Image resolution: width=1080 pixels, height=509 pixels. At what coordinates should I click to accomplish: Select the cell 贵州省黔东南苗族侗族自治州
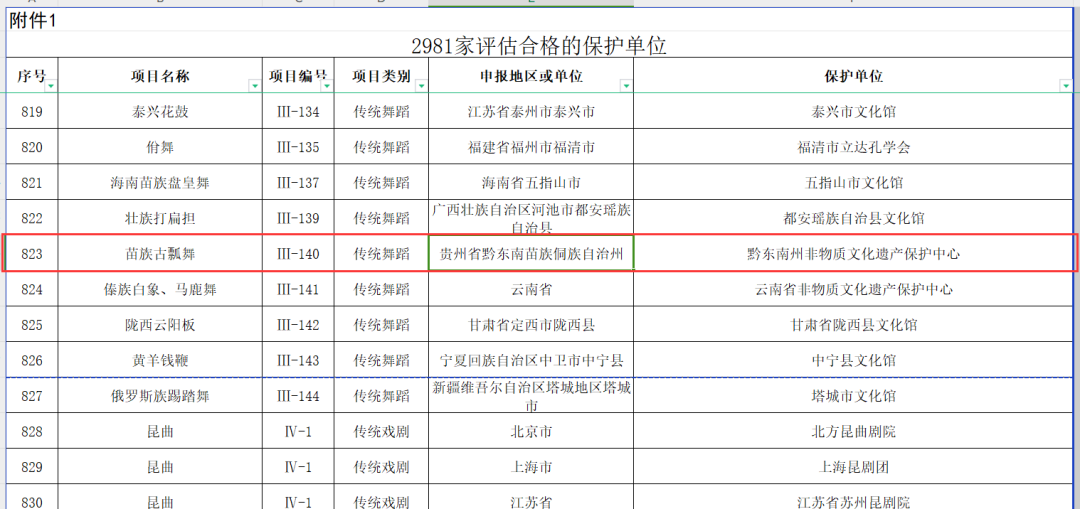[531, 254]
